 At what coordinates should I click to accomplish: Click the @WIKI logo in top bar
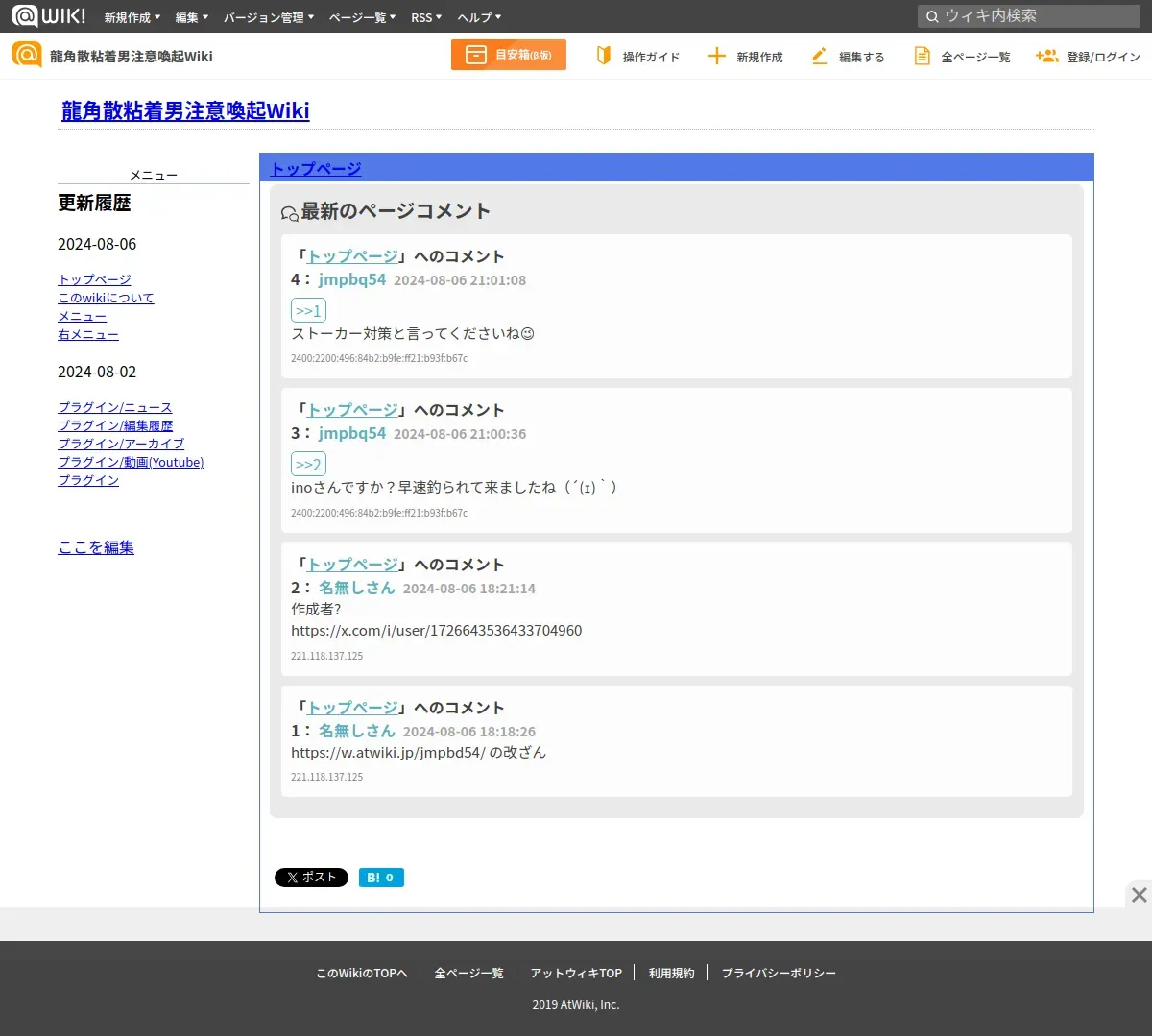[x=48, y=15]
